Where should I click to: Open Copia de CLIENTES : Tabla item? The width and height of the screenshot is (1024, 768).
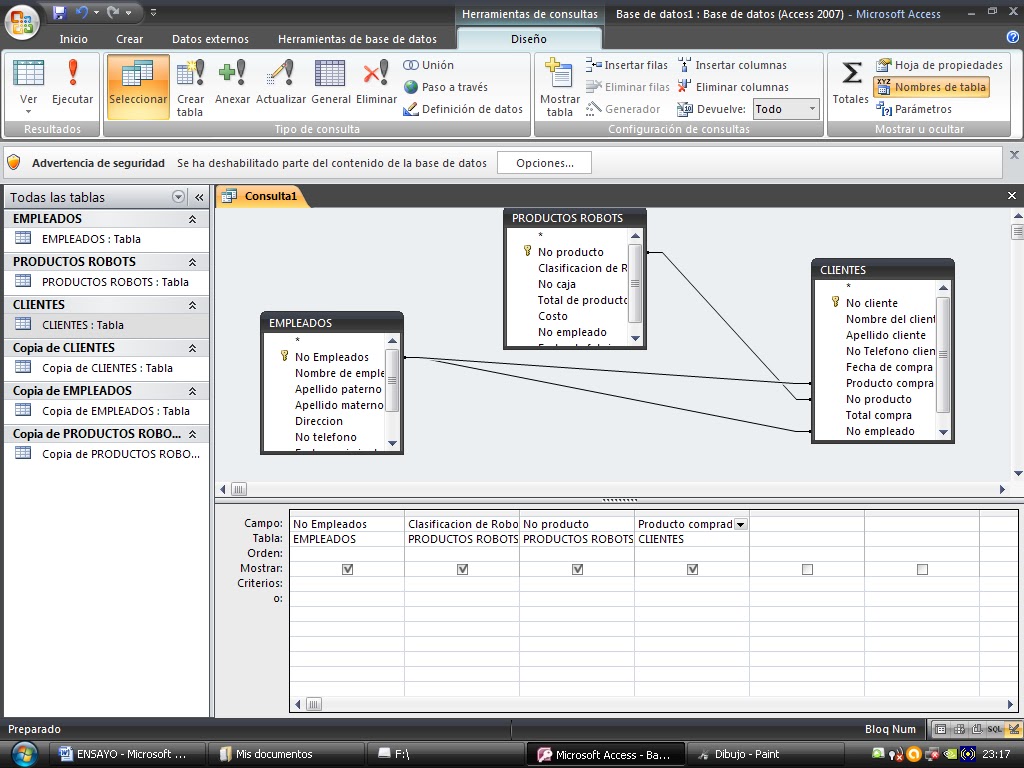106,368
